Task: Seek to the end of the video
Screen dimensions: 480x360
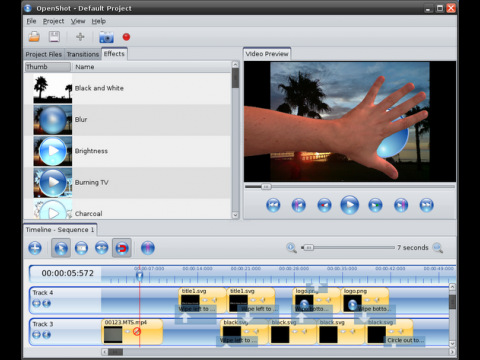Action: pyautogui.click(x=427, y=205)
